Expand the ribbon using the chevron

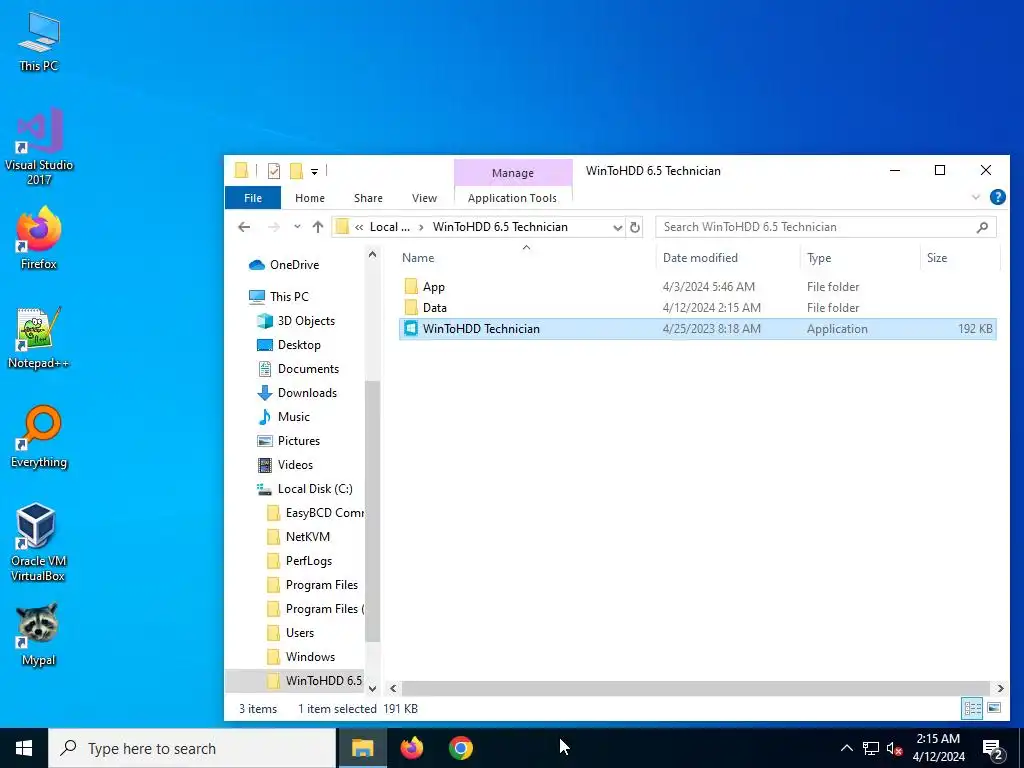pyautogui.click(x=976, y=197)
